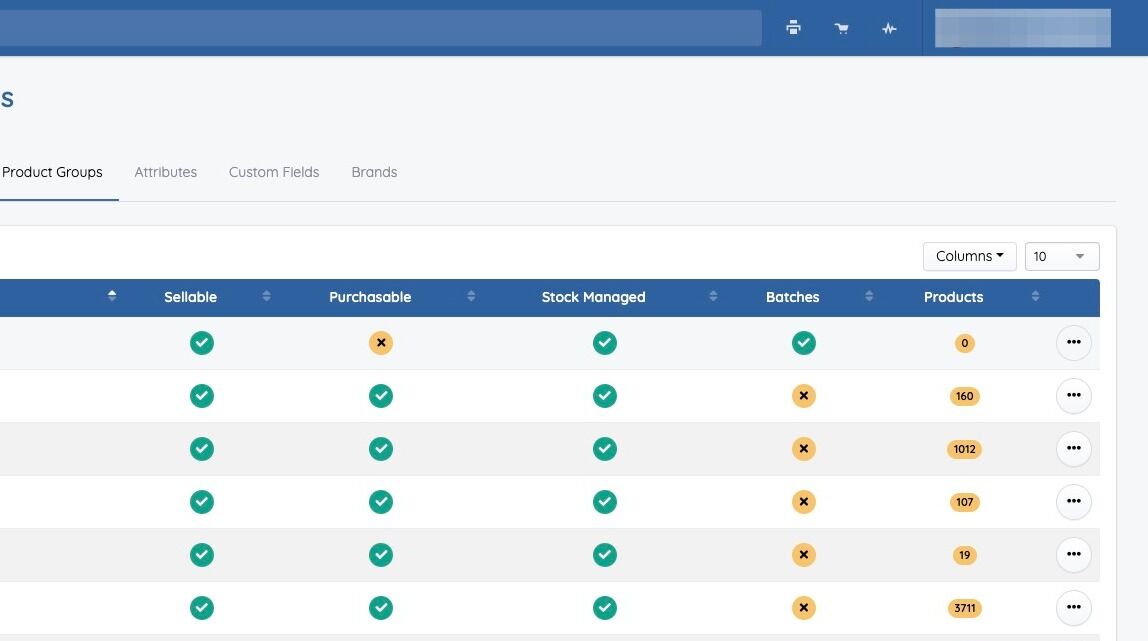1148x641 pixels.
Task: Click sort arrows on Batches column
Action: point(869,297)
